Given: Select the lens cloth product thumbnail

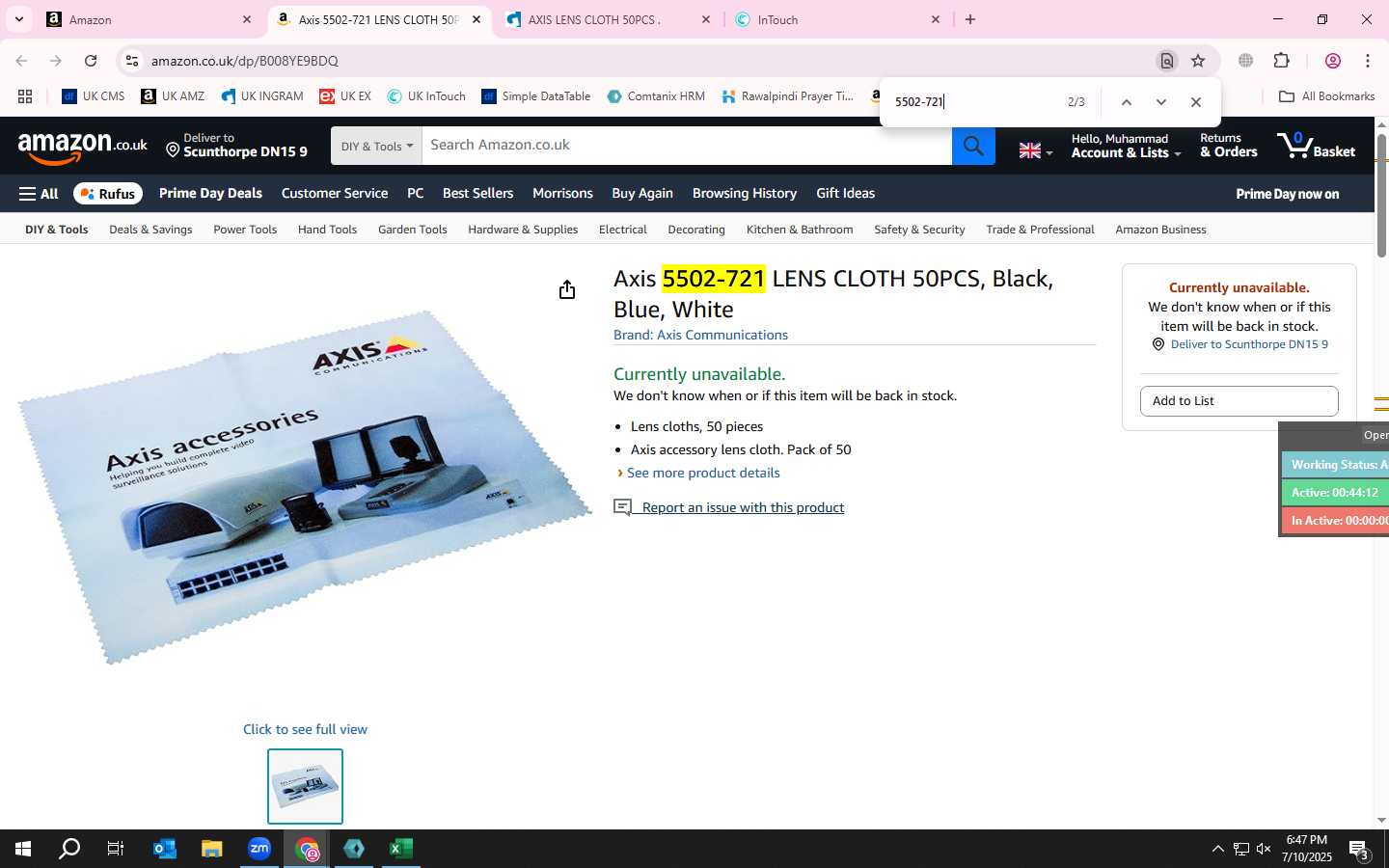Looking at the screenshot, I should click(305, 786).
